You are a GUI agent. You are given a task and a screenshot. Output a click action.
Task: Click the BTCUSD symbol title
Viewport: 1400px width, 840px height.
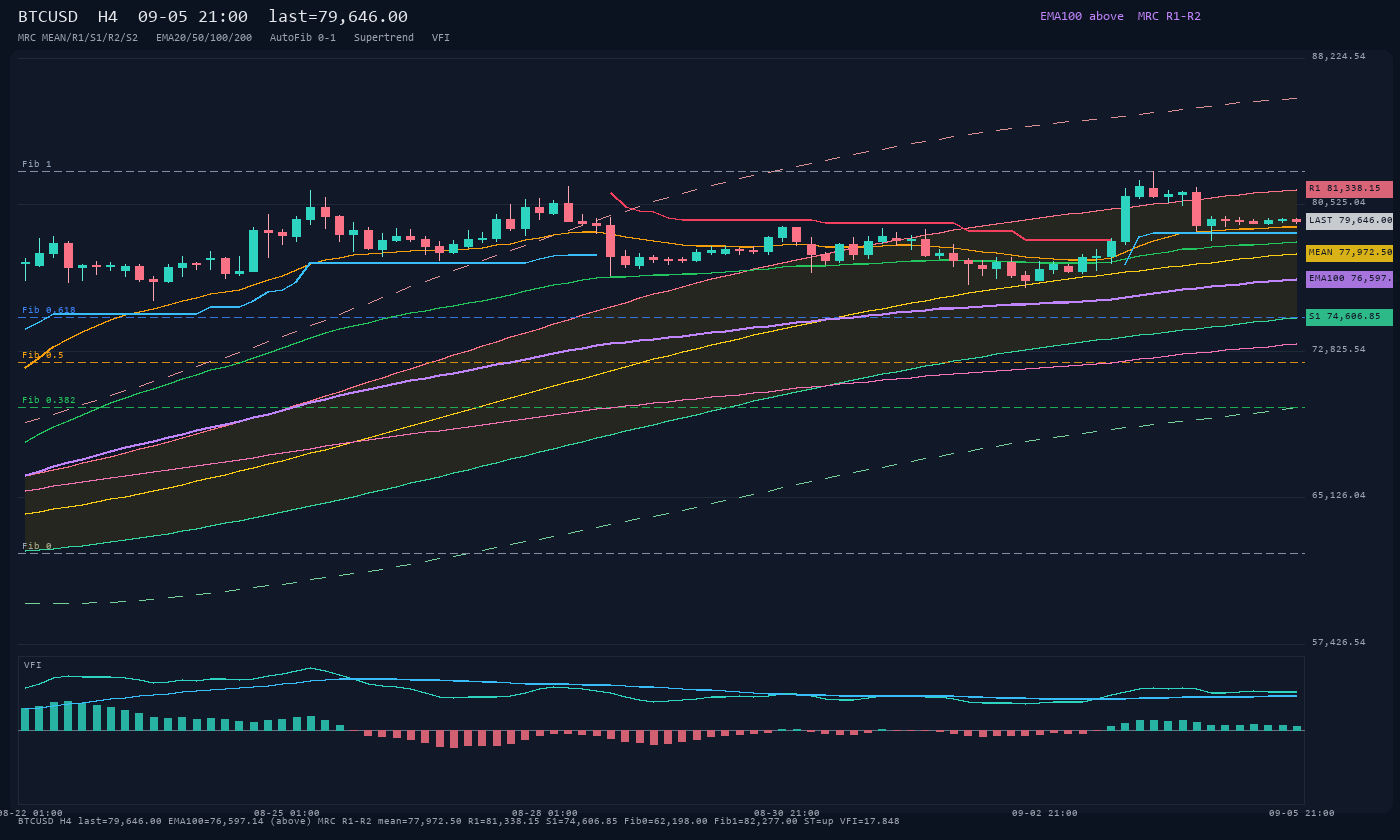point(48,17)
